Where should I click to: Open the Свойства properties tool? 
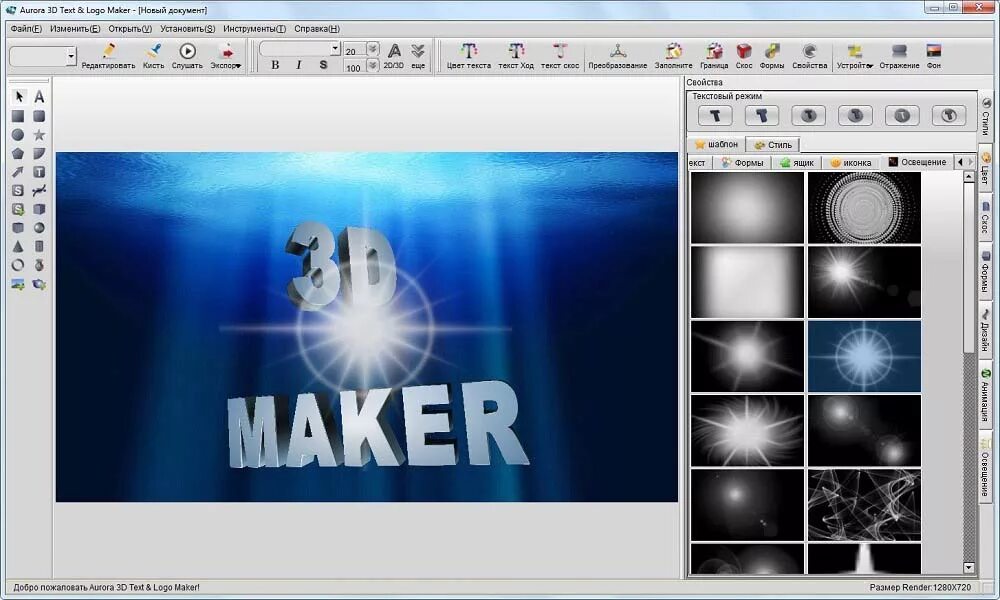click(x=809, y=55)
